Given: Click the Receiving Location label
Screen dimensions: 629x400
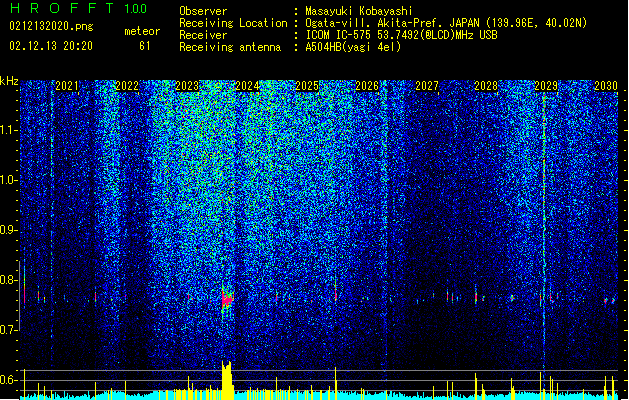Looking at the screenshot, I should pyautogui.click(x=233, y=23).
